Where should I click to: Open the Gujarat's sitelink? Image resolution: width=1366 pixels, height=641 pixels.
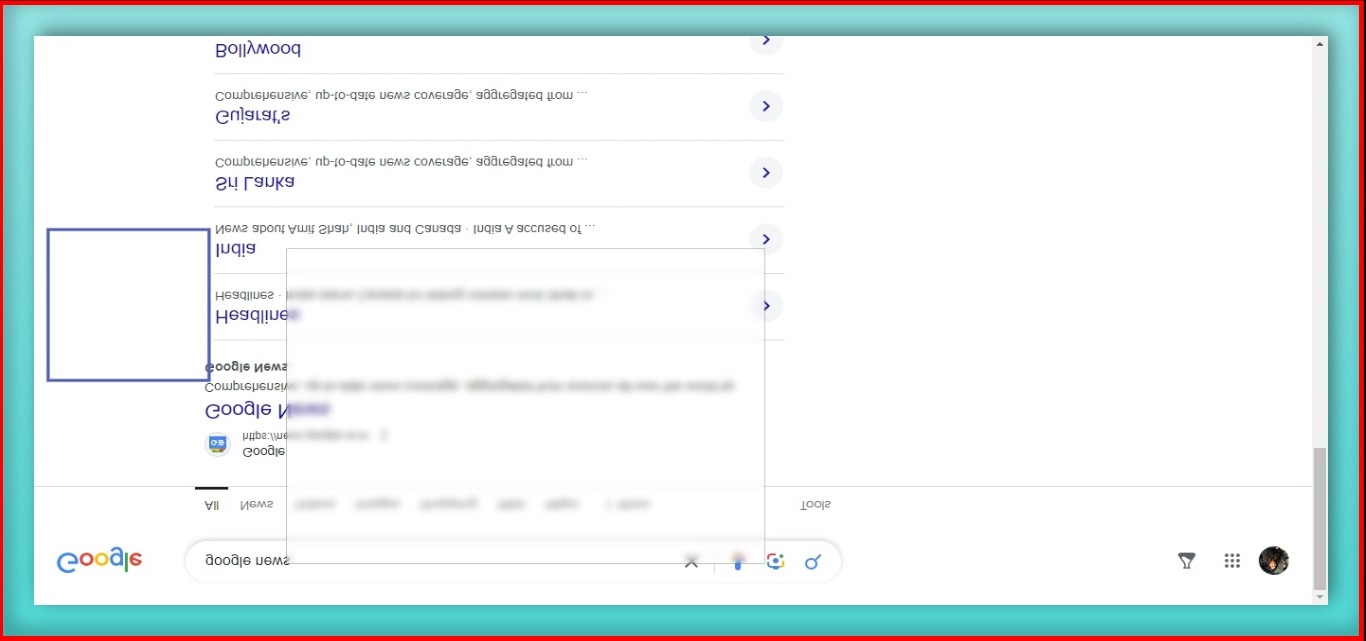253,116
